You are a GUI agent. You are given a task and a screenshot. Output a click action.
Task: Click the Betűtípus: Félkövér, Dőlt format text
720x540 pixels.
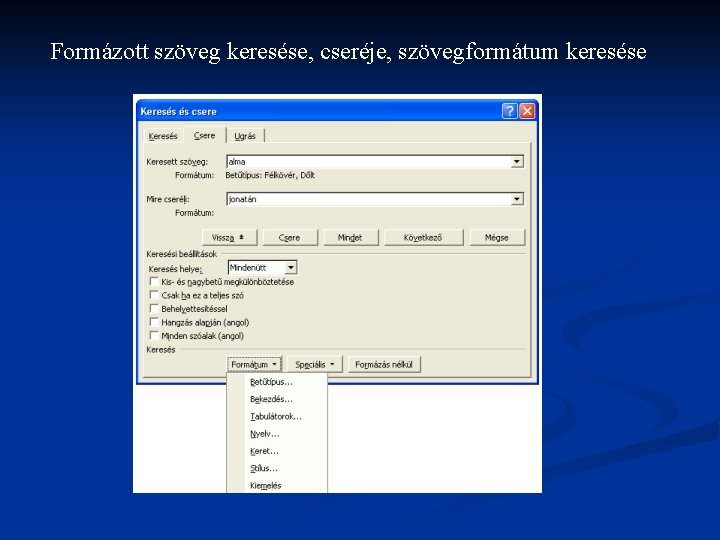pyautogui.click(x=270, y=175)
